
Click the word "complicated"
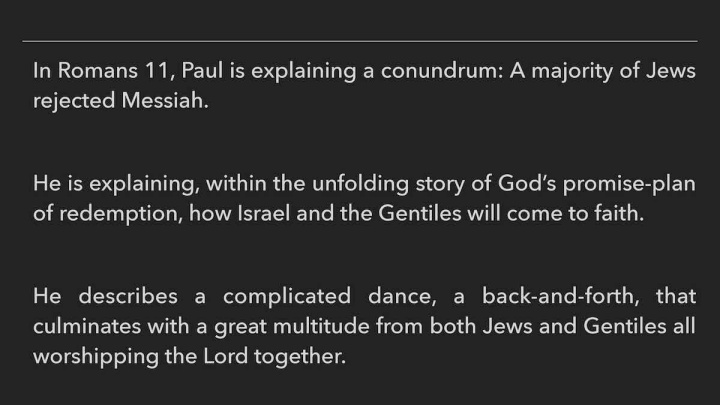coord(287,298)
